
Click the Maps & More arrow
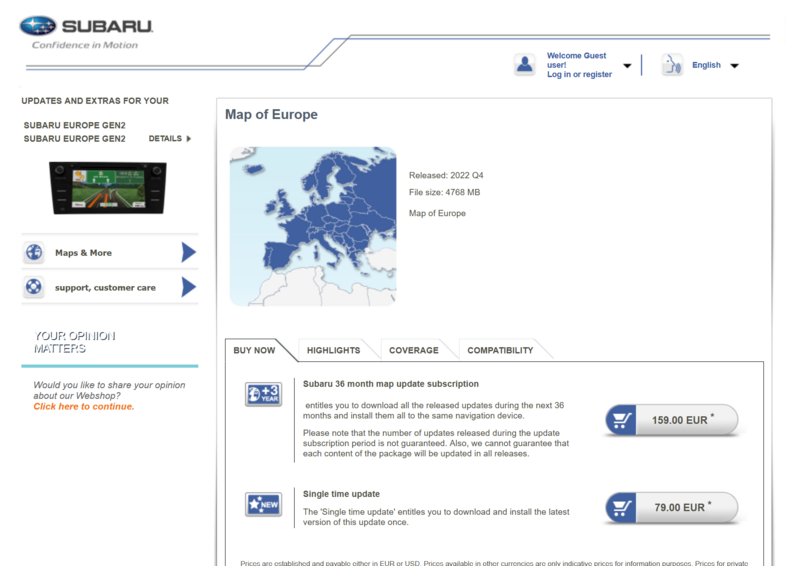189,252
